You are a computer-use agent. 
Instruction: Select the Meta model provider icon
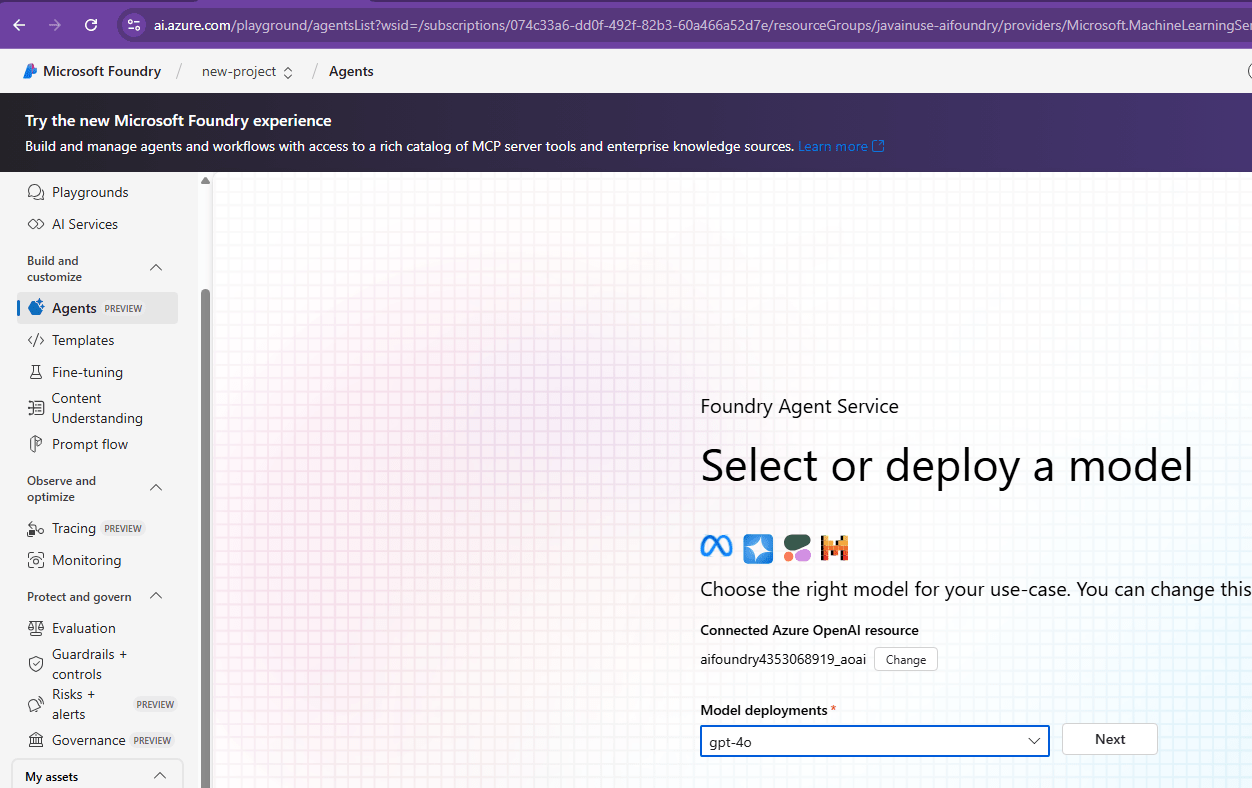click(x=716, y=548)
